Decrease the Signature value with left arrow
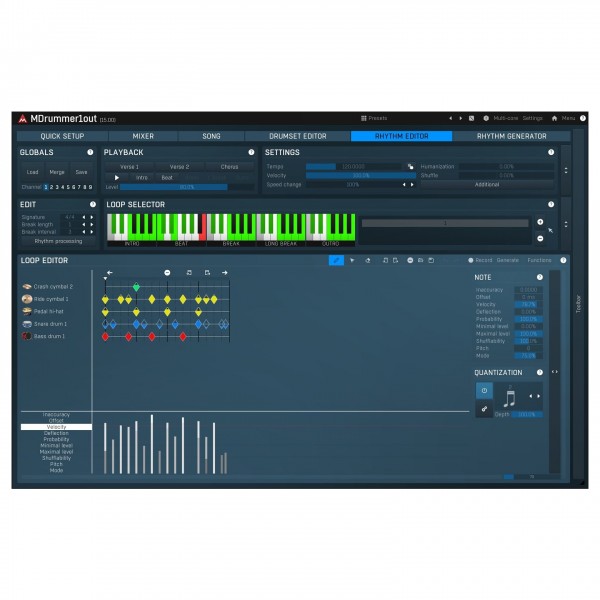Viewport: 600px width, 600px height. (x=84, y=217)
